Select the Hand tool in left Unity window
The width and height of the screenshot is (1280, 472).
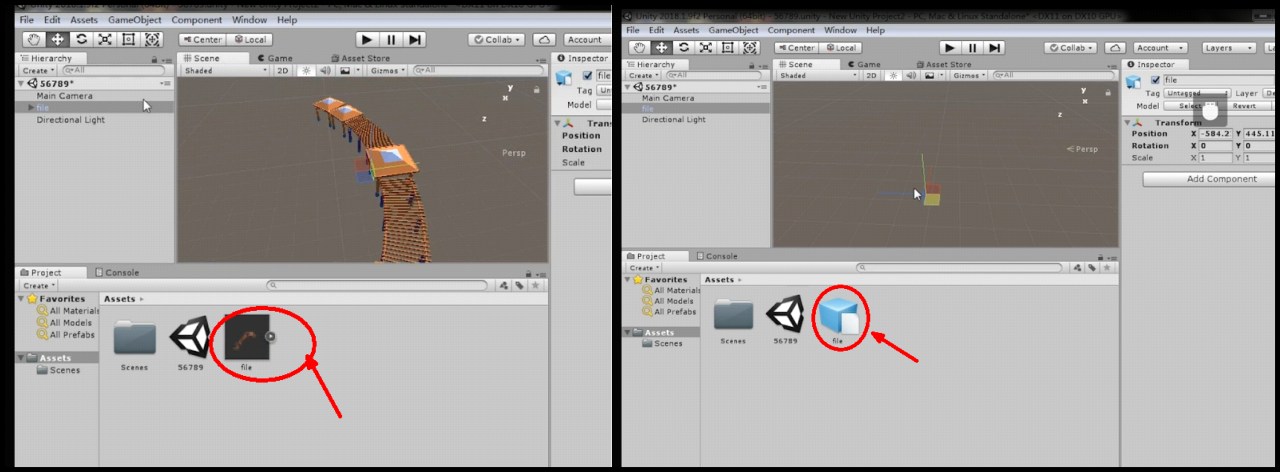(34, 39)
